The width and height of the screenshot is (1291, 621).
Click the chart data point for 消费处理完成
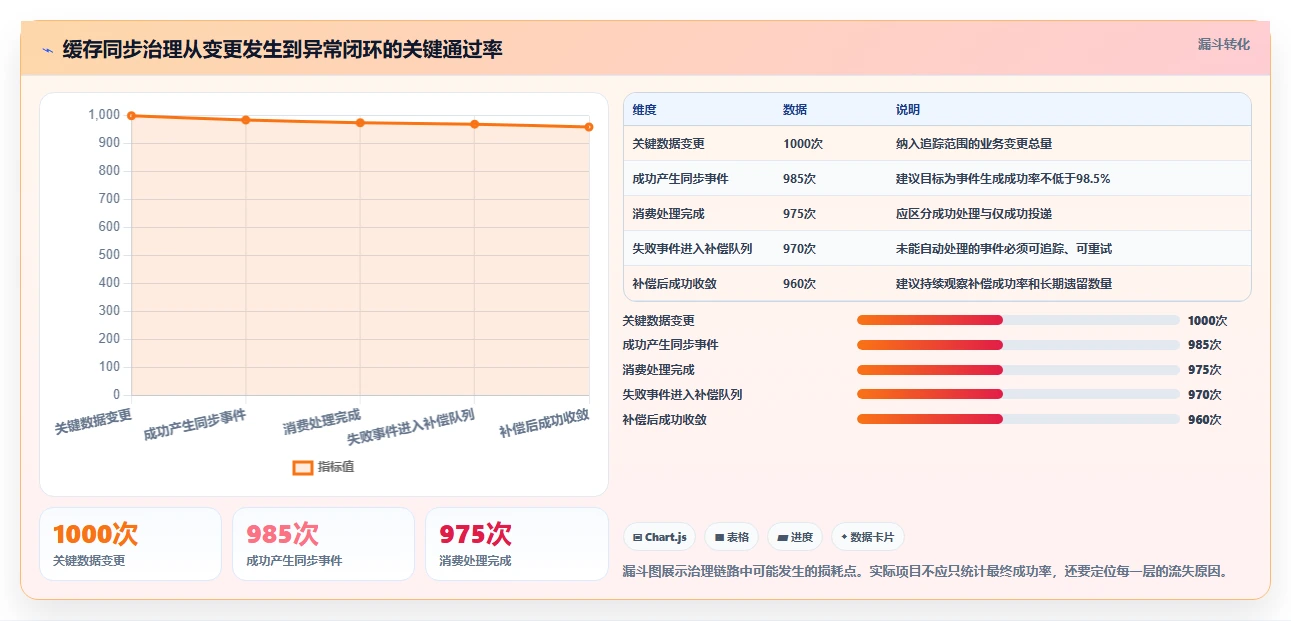click(360, 123)
